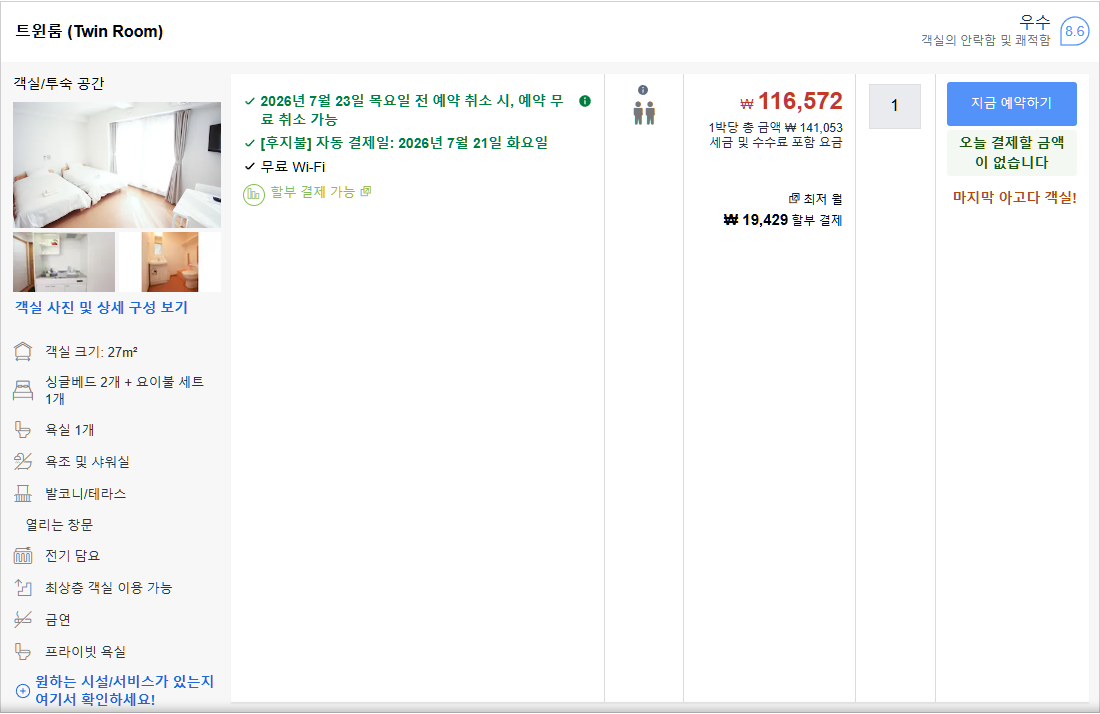This screenshot has width=1100, height=714.
Task: Click the two-person occupancy icon
Action: [644, 113]
